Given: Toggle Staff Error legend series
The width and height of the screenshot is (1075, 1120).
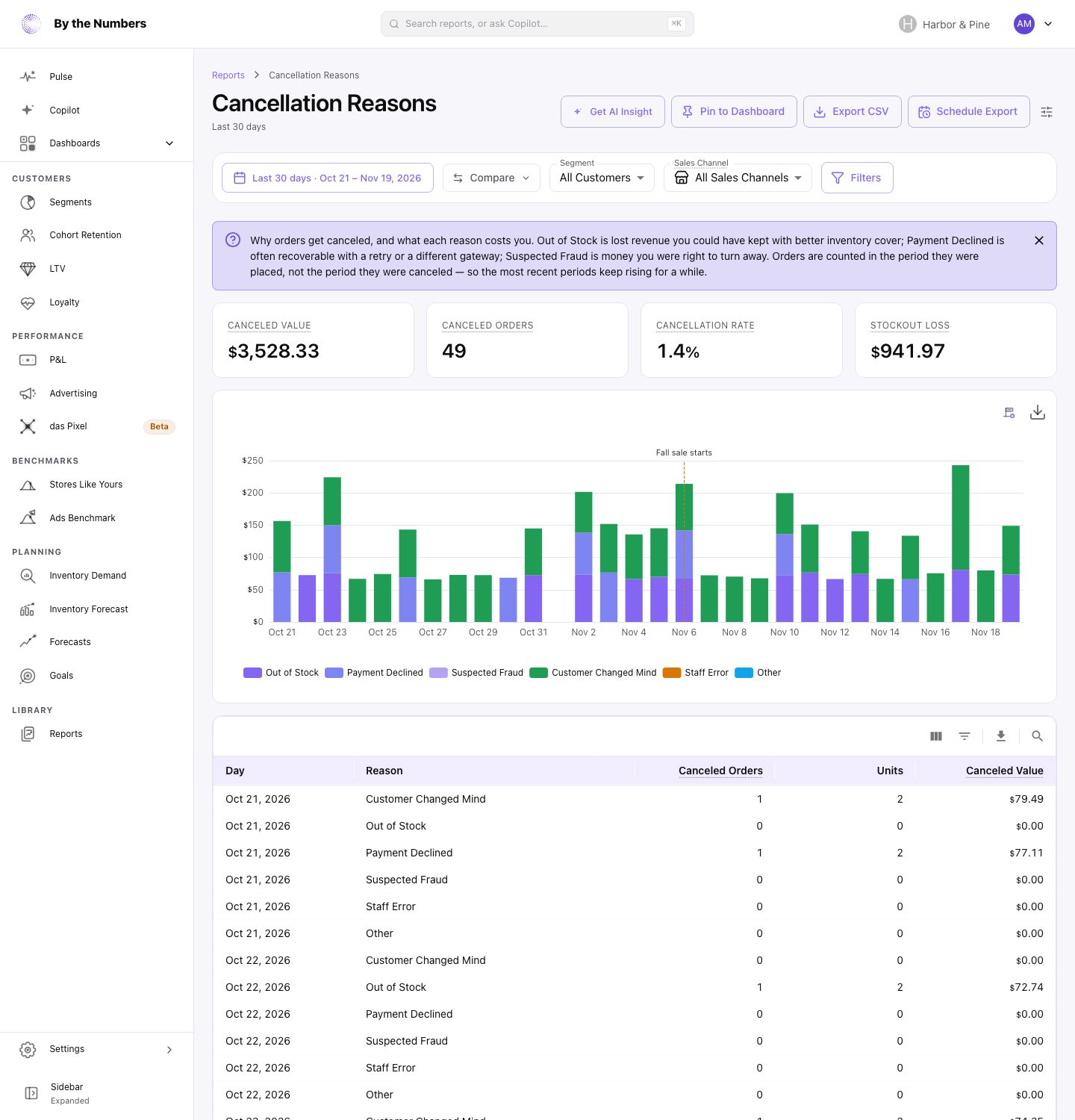Looking at the screenshot, I should point(696,673).
